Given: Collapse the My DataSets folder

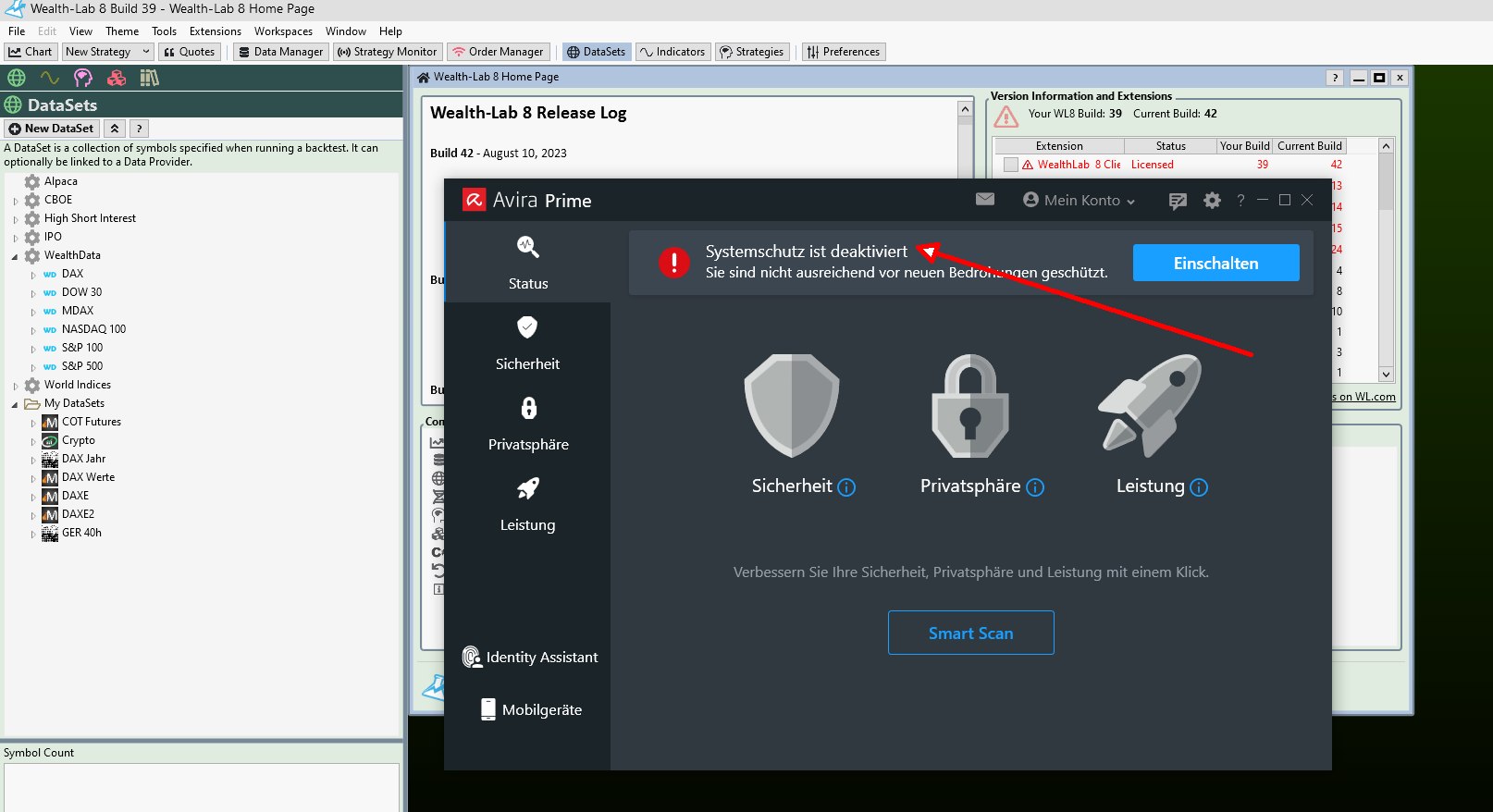Looking at the screenshot, I should [x=15, y=404].
